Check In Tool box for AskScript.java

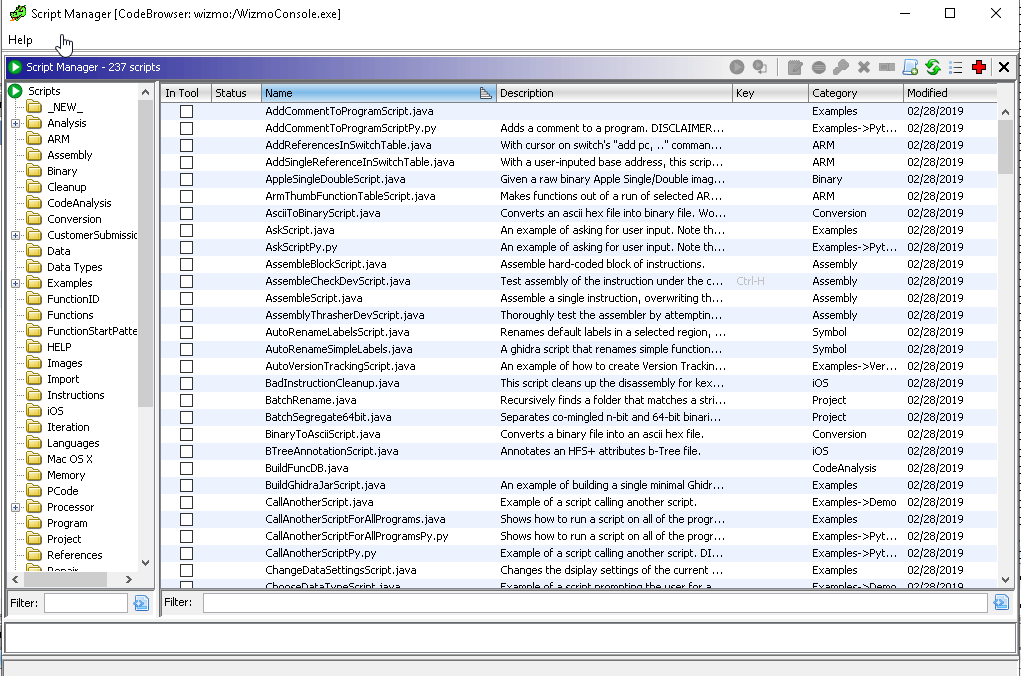click(186, 230)
